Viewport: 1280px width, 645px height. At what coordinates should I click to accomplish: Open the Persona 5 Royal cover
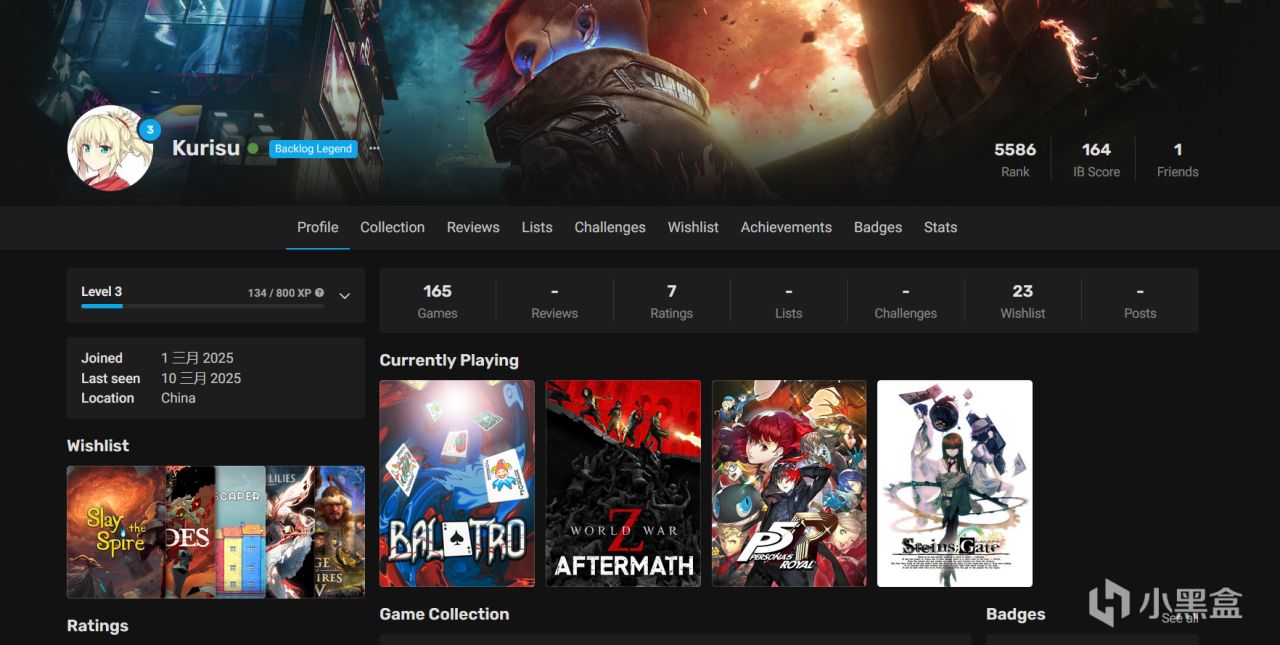[x=789, y=483]
